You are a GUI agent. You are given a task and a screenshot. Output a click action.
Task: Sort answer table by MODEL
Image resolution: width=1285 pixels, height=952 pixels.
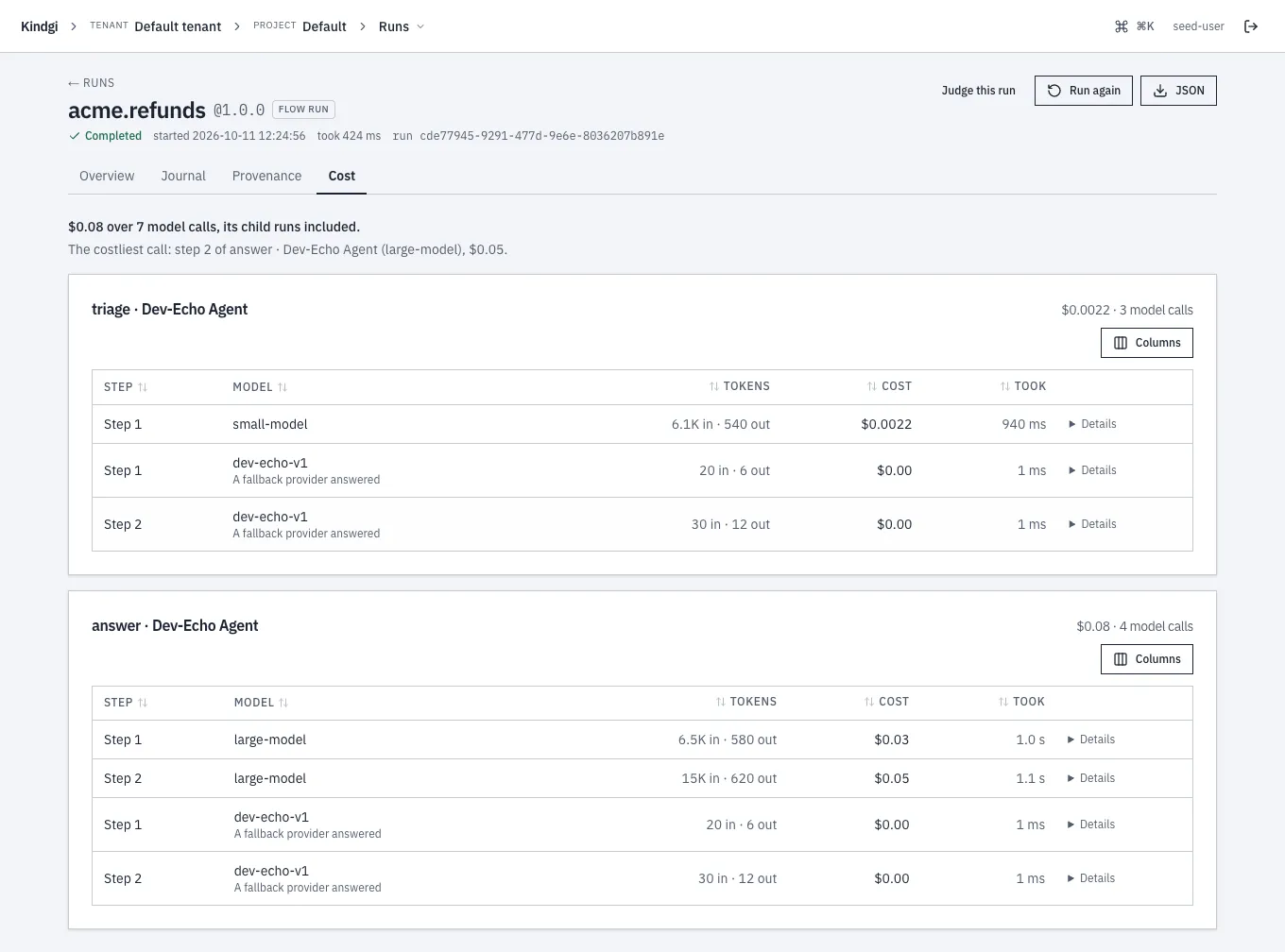click(261, 703)
